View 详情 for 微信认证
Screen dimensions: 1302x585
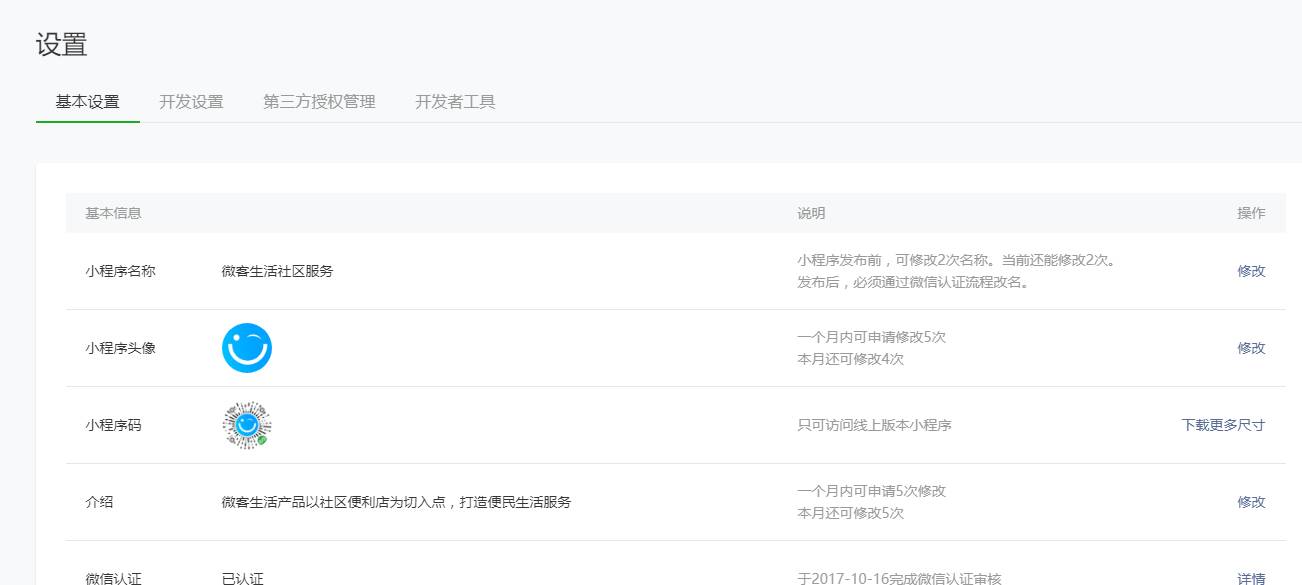[x=1251, y=578]
